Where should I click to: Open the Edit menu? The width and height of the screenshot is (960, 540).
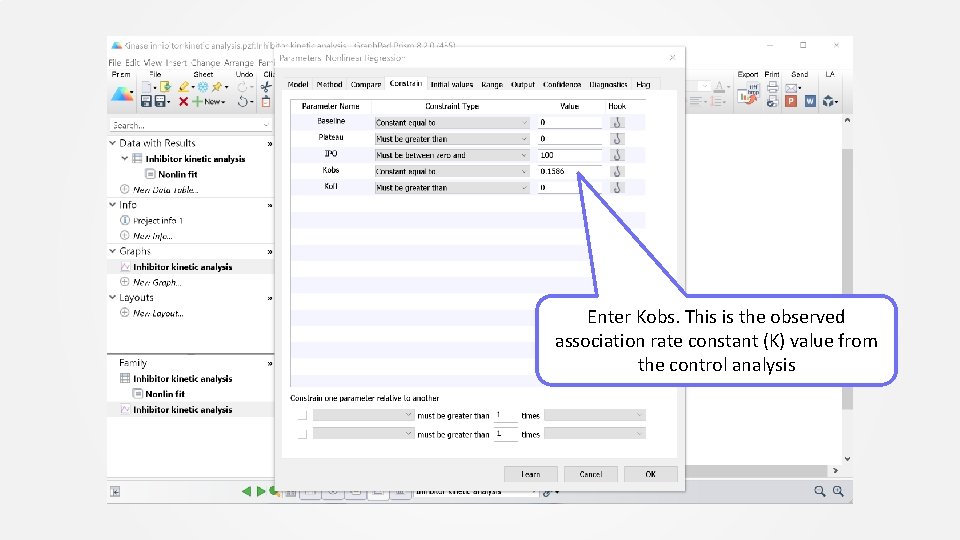(x=132, y=62)
